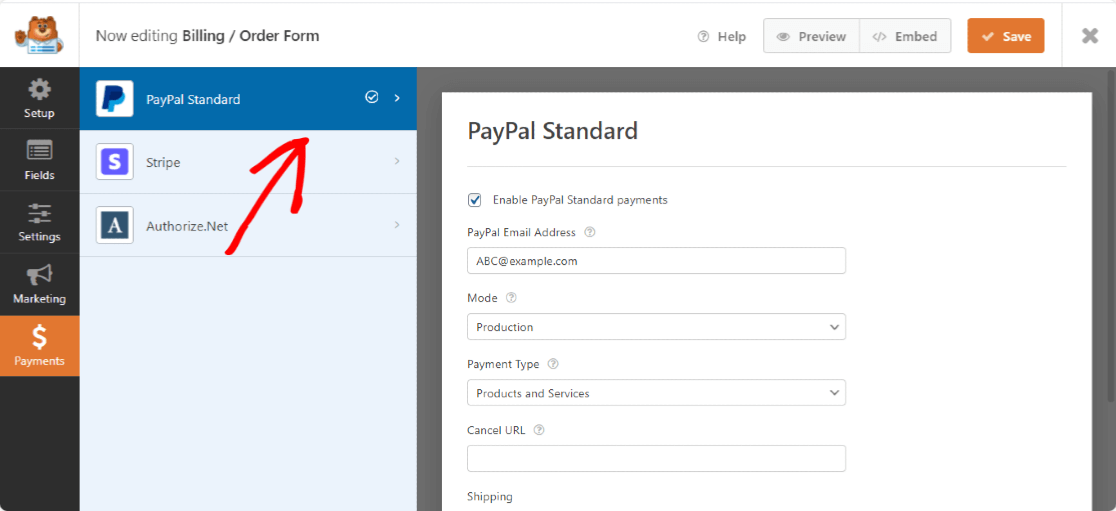Click the Preview button
The image size is (1116, 511).
coord(811,36)
